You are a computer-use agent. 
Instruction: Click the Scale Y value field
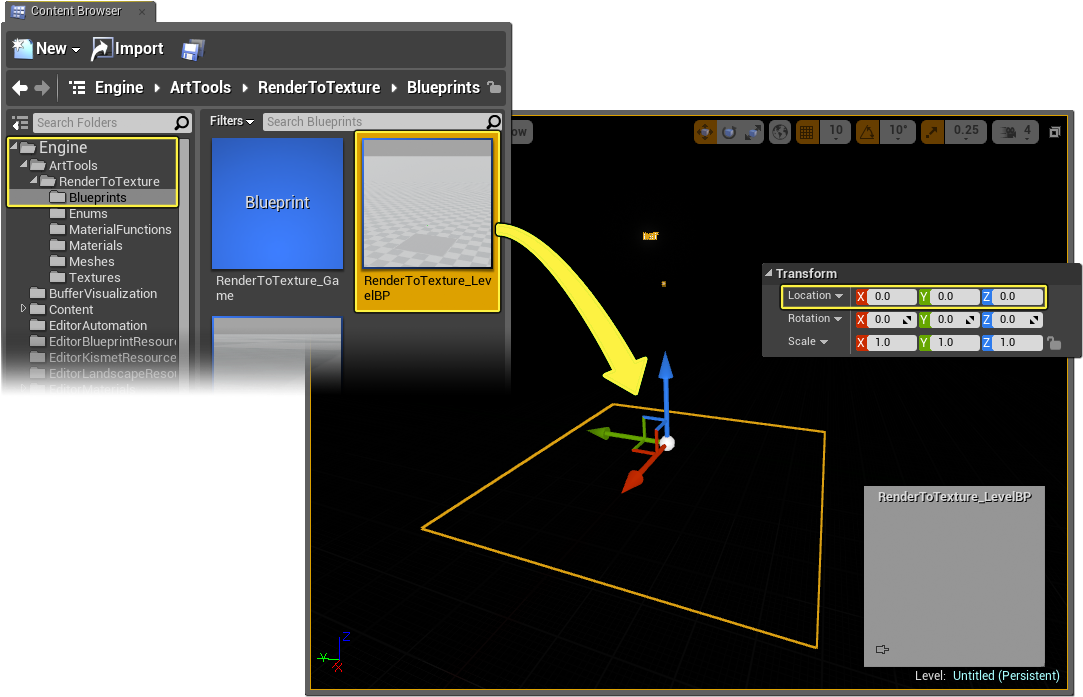[955, 343]
